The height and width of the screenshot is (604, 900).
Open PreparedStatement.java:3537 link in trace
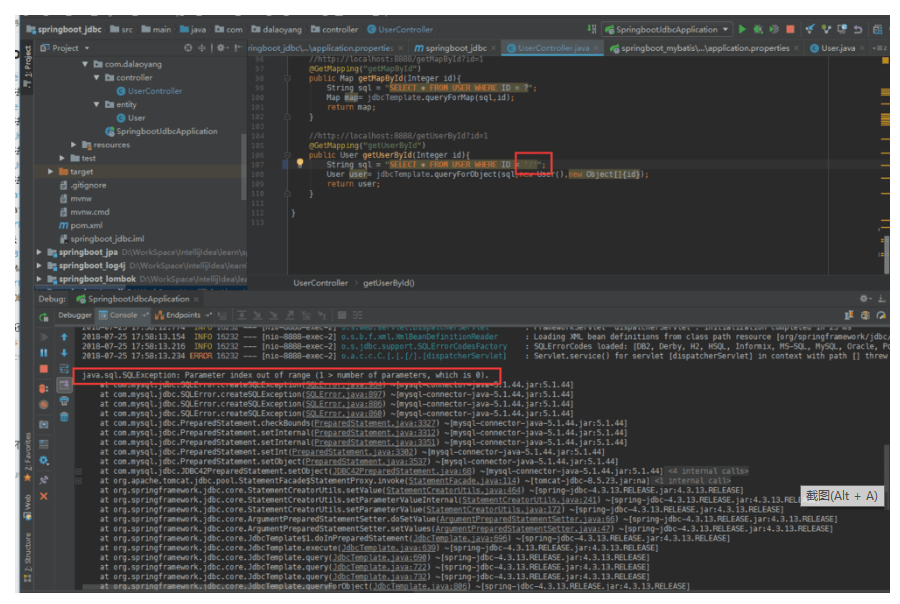point(366,462)
